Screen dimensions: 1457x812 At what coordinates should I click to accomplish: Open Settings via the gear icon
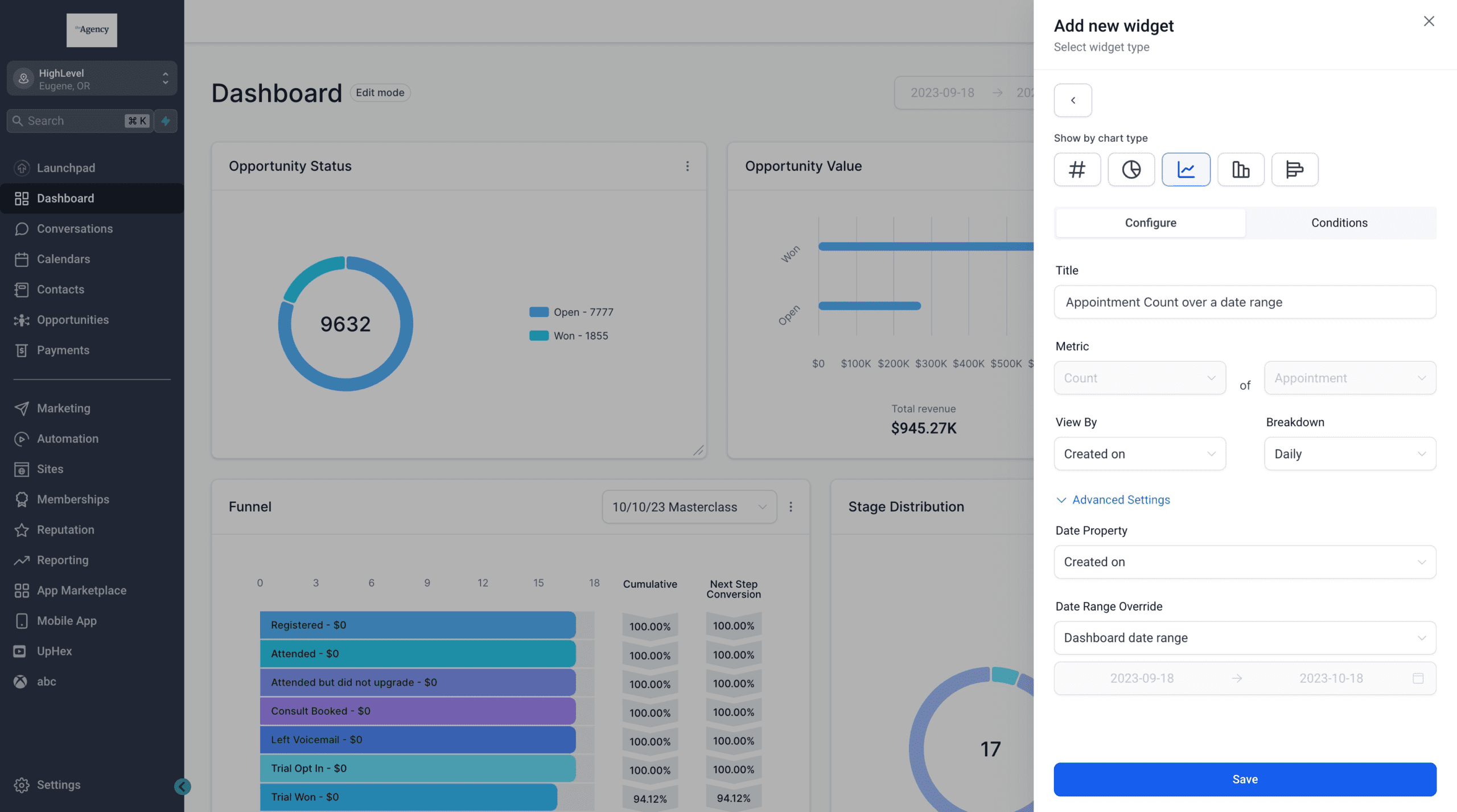click(x=22, y=785)
